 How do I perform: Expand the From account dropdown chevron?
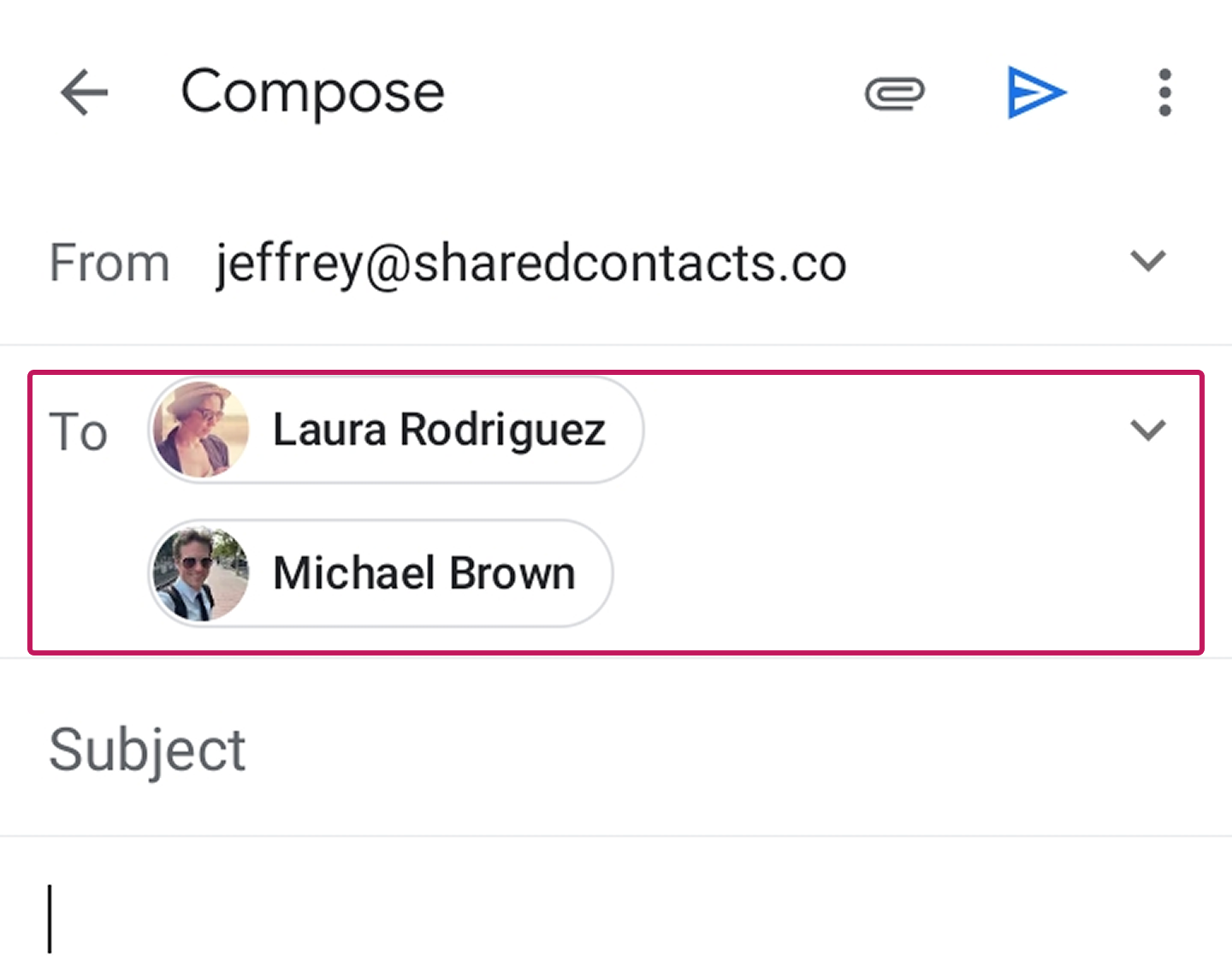pos(1147,260)
